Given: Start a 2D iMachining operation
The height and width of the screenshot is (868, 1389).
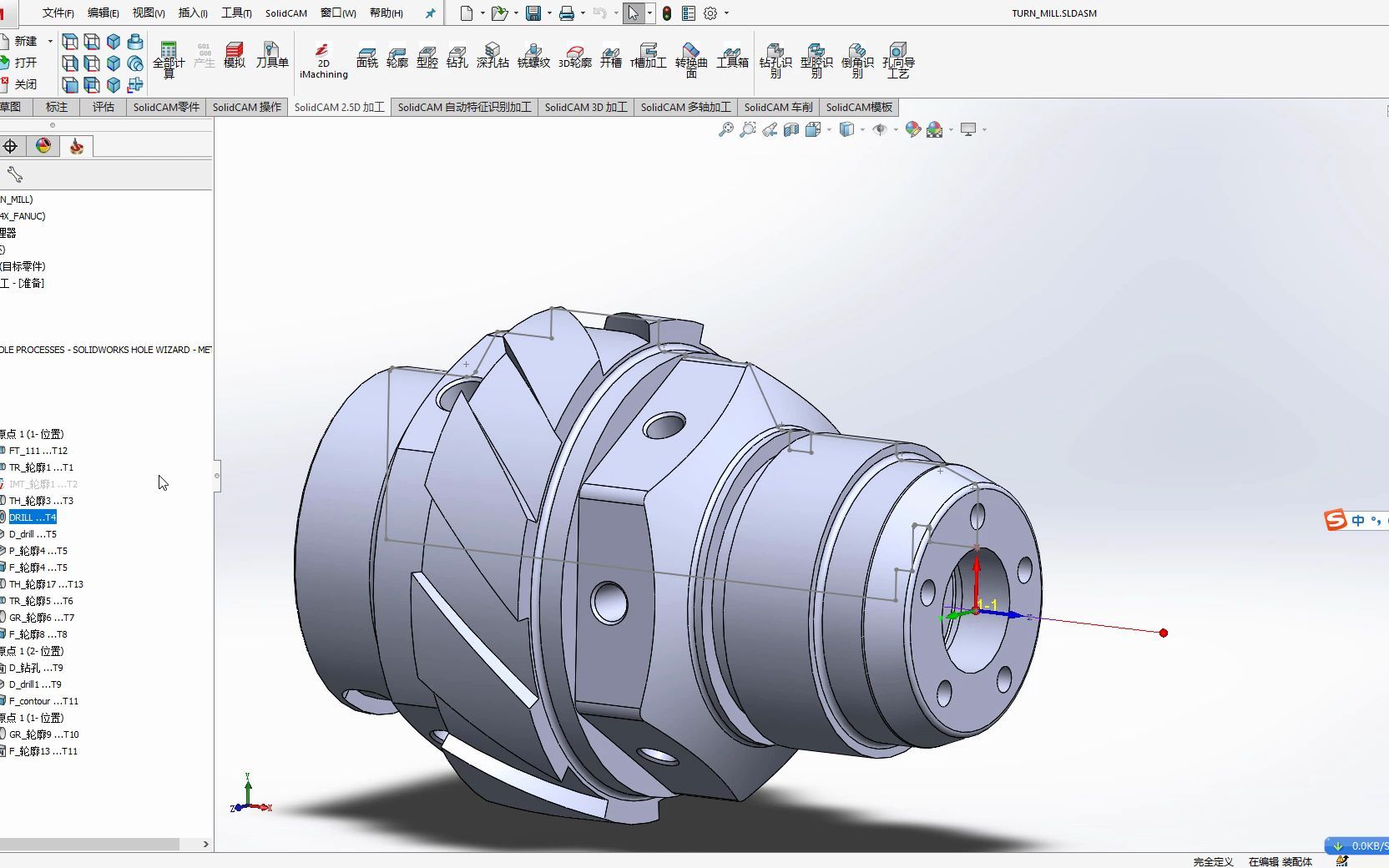Looking at the screenshot, I should click(x=324, y=60).
